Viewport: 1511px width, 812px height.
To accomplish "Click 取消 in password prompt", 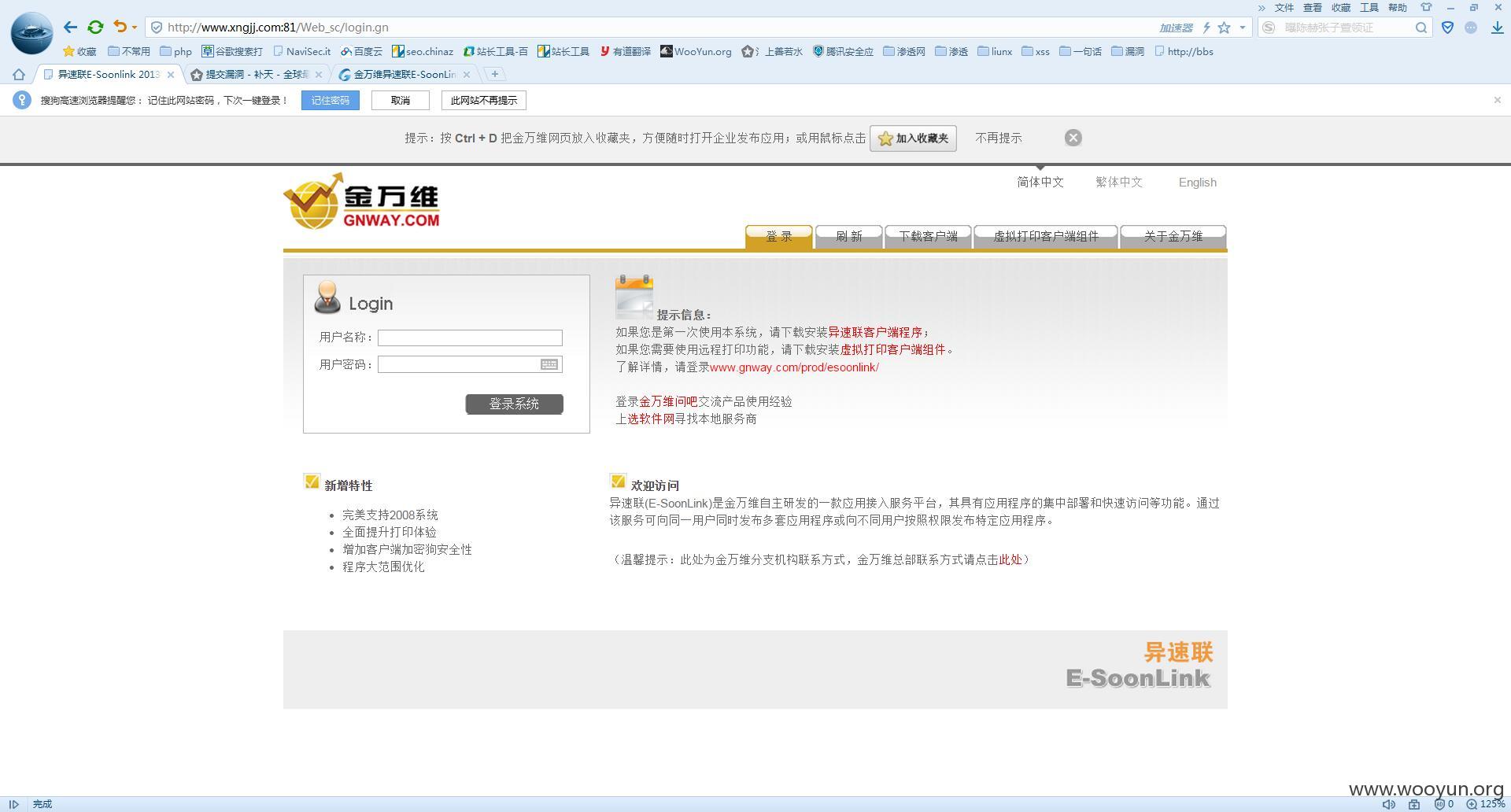I will point(401,101).
